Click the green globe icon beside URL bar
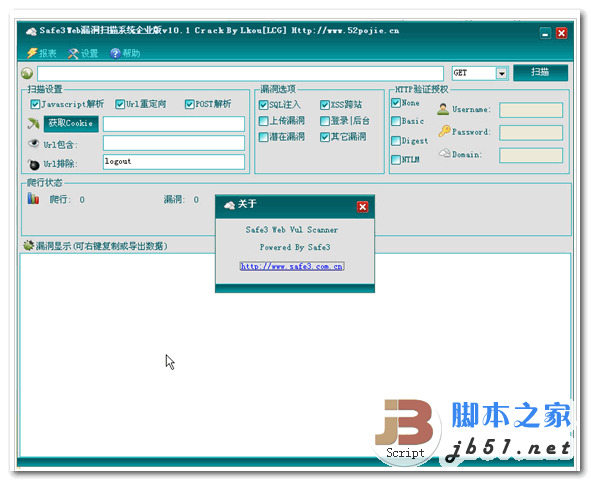 coord(27,73)
